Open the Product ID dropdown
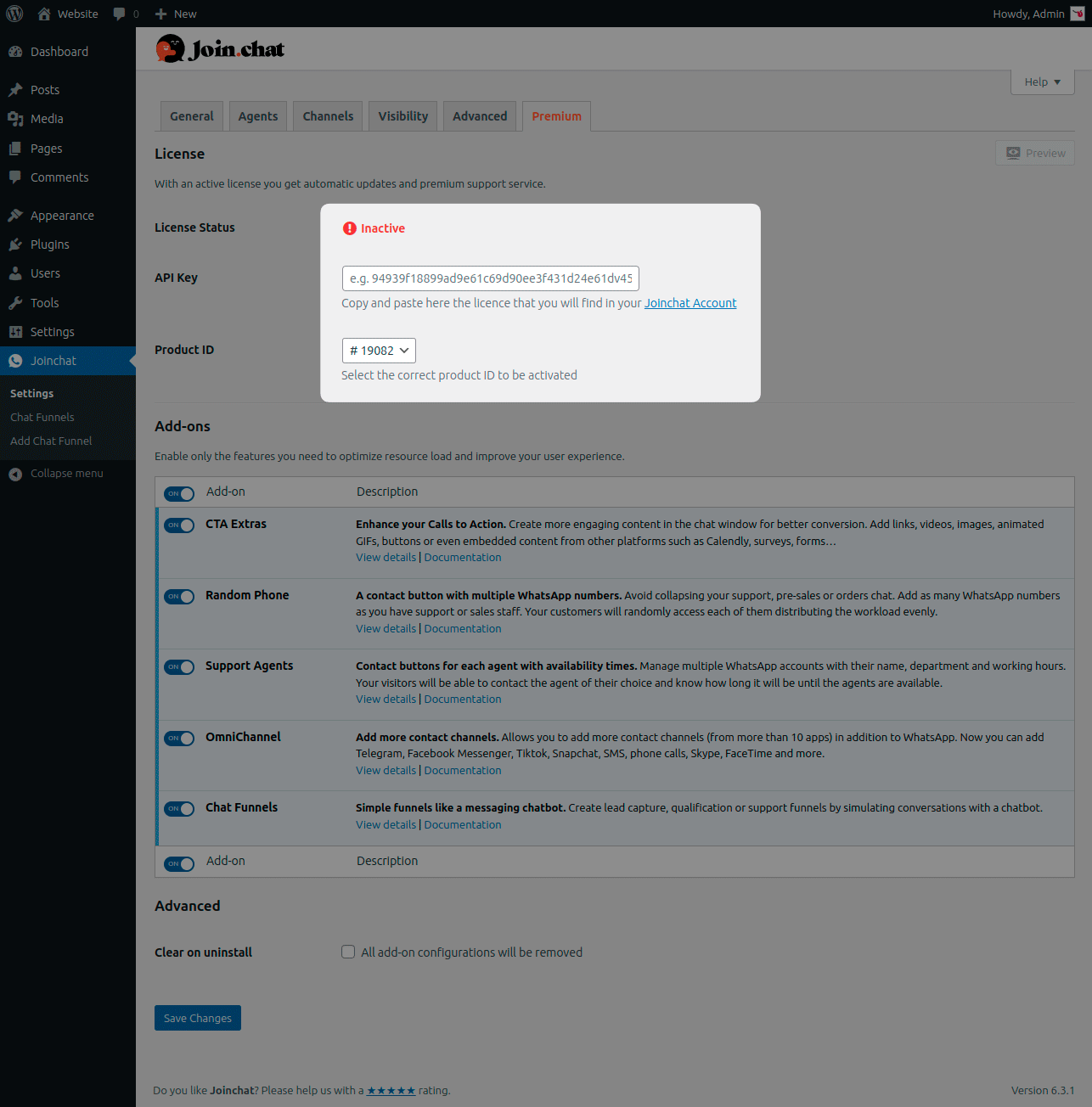Viewport: 1092px width, 1107px height. coord(379,351)
